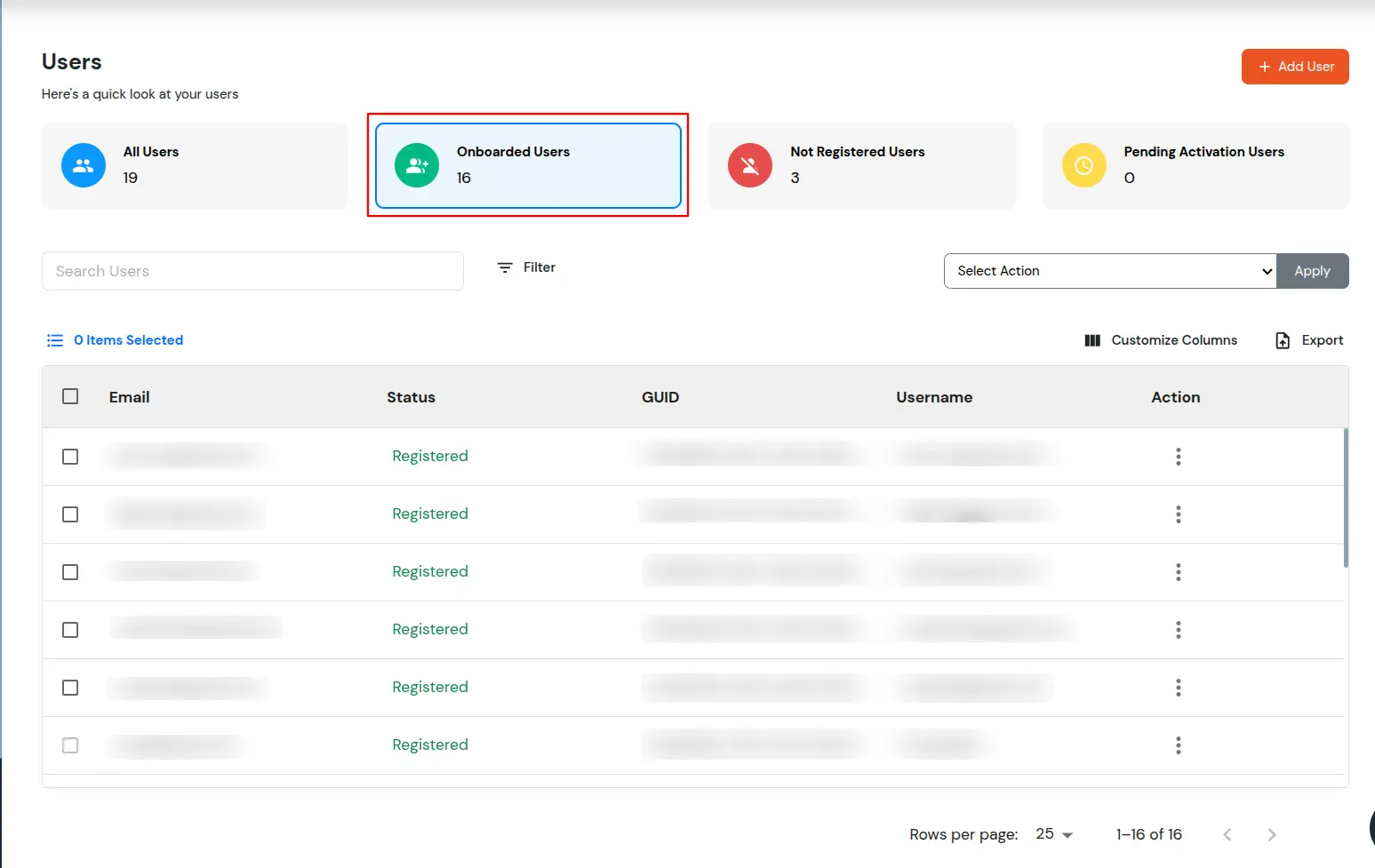Open the first row's action menu
Screen dimensions: 1375x868
1177,456
